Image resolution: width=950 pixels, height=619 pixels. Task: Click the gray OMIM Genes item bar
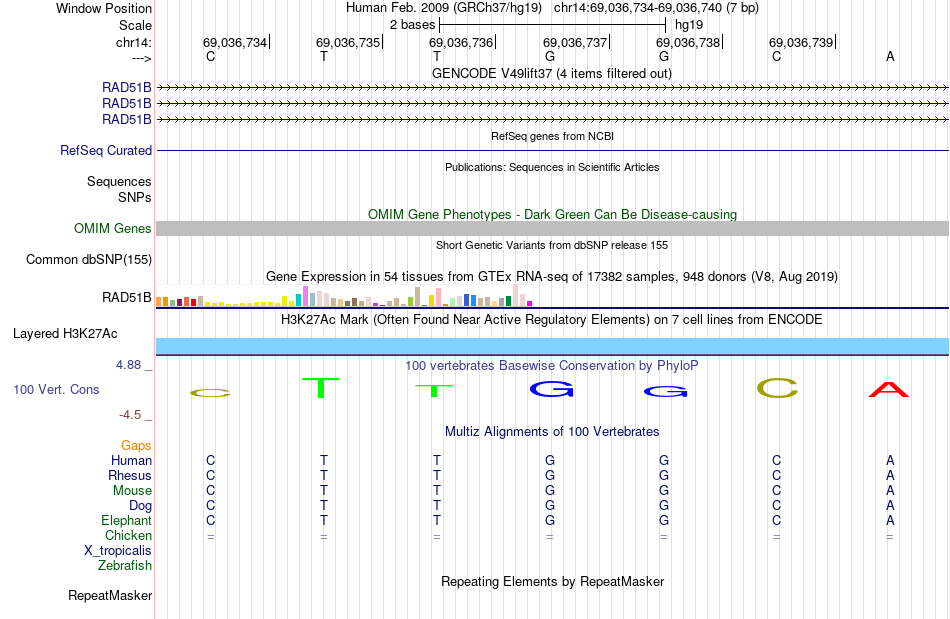(x=552, y=228)
